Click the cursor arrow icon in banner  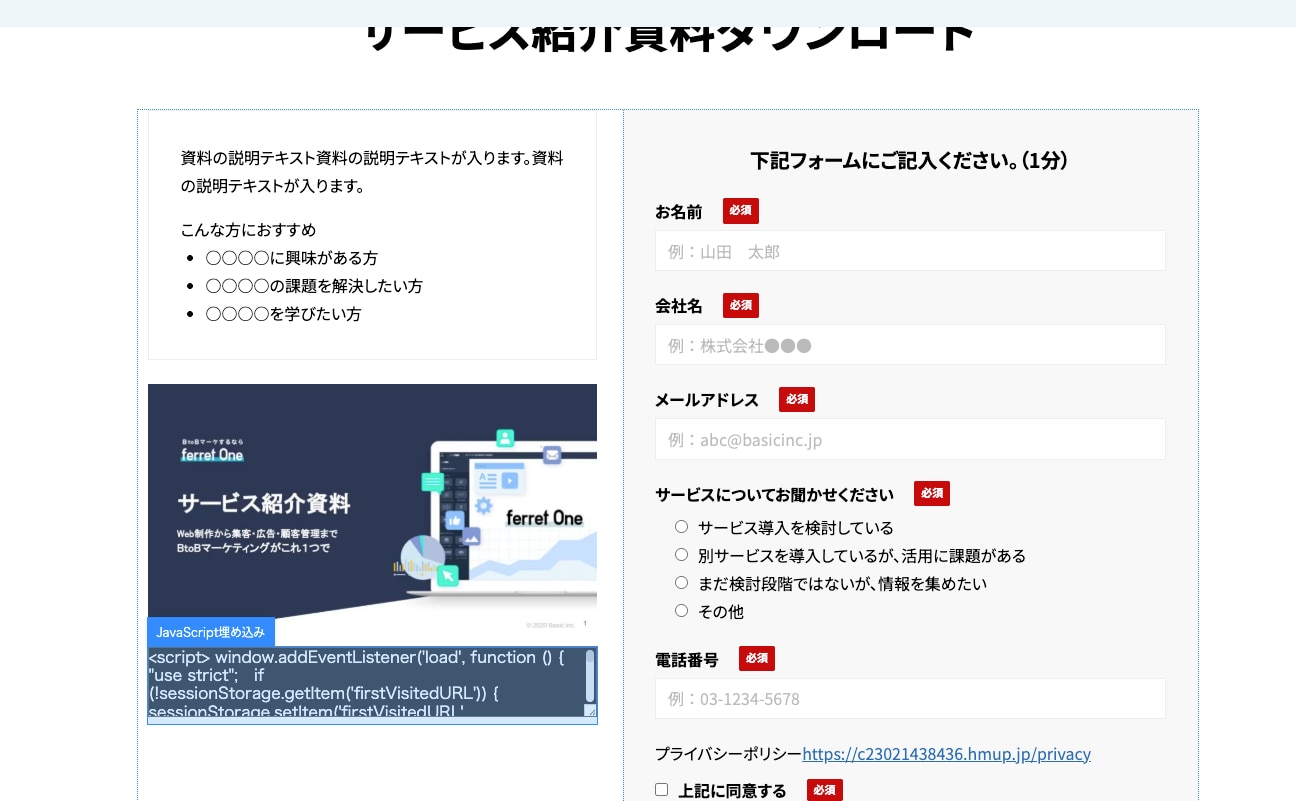[x=448, y=575]
